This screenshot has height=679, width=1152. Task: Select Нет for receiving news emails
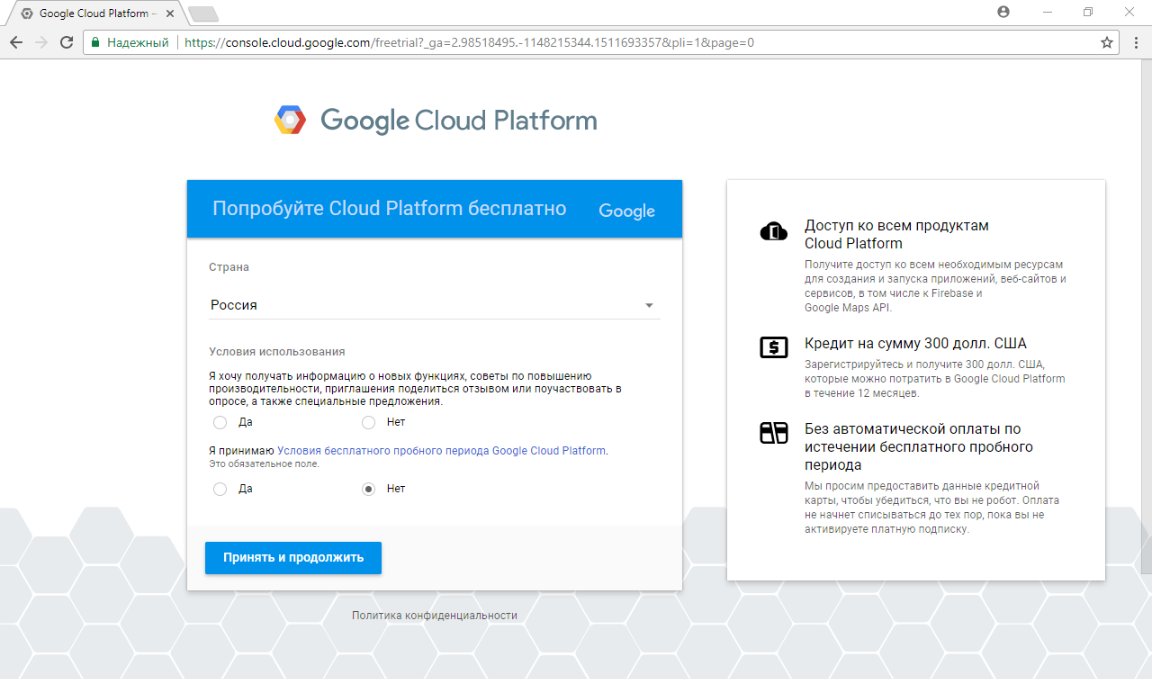pyautogui.click(x=369, y=423)
